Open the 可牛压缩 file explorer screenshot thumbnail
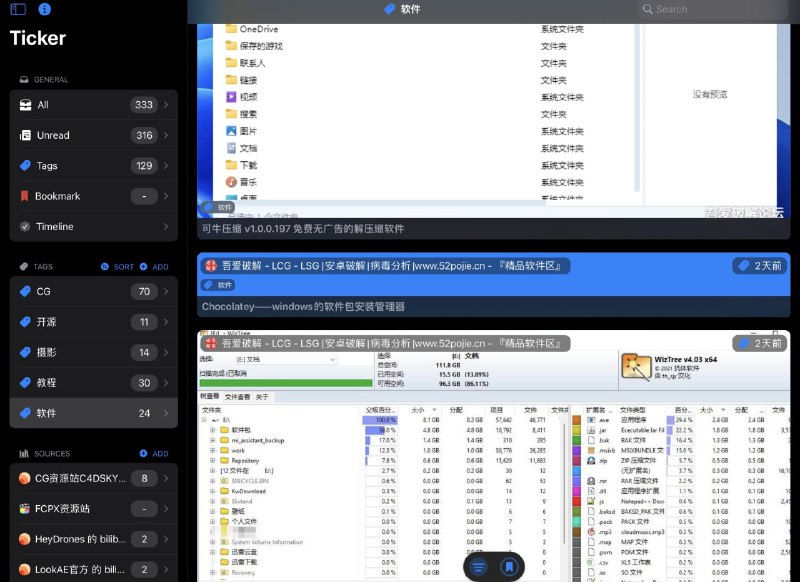 (x=493, y=121)
